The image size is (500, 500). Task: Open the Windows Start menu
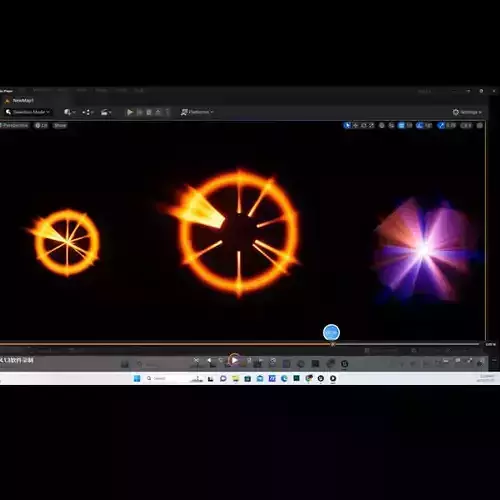[137, 378]
